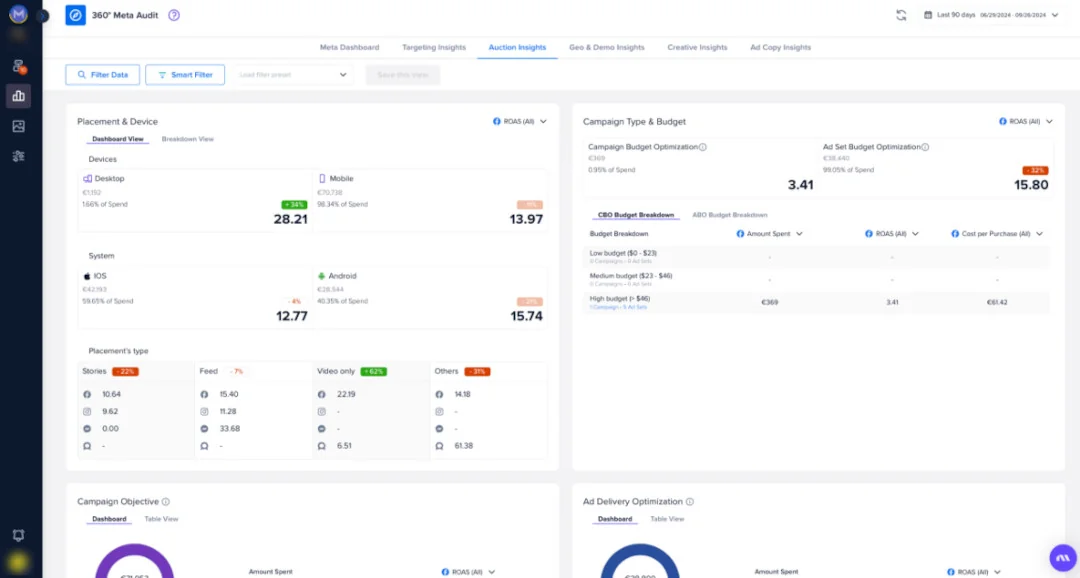This screenshot has width=1080, height=578.
Task: Select Ad Delivery Optimization Dashboard tab
Action: [614, 519]
